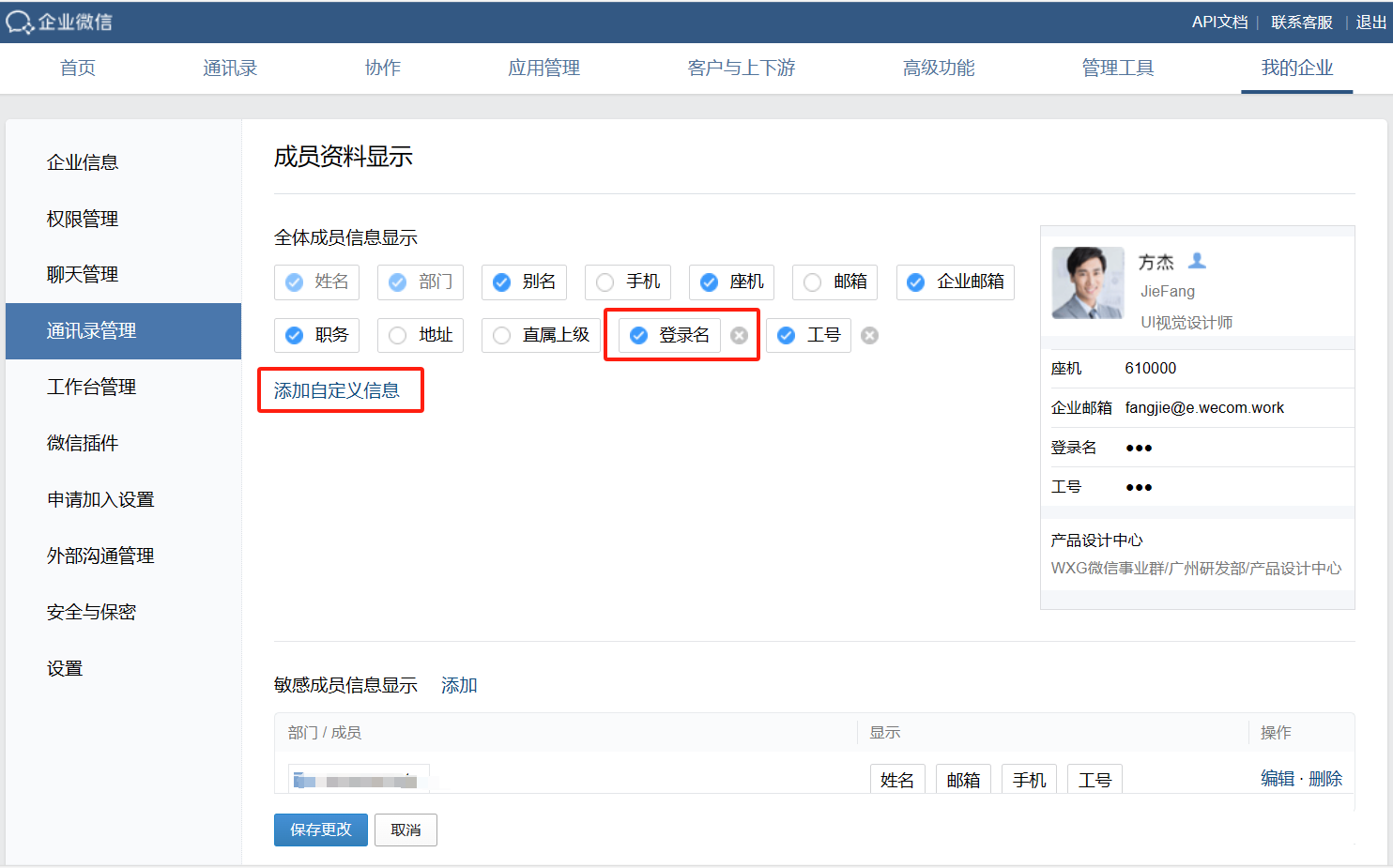Uncheck the 别名 checkbox
1393x868 pixels.
pos(502,282)
